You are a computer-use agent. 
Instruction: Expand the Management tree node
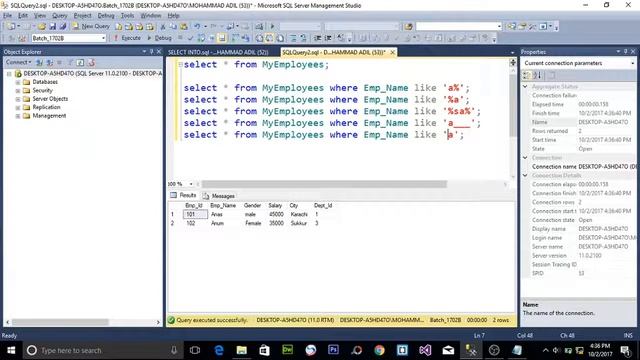[18, 116]
